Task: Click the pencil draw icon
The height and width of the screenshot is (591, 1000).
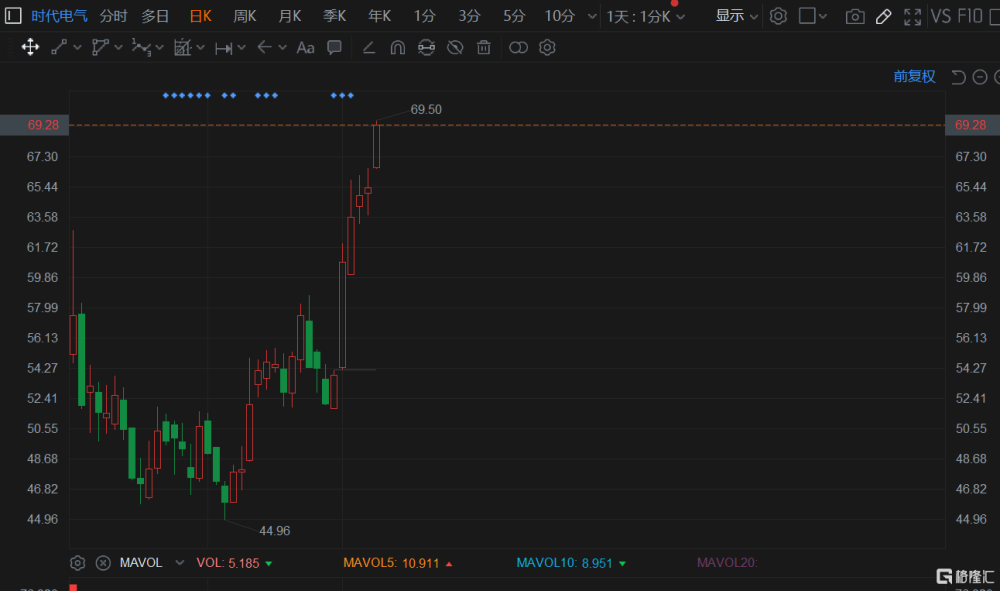Action: (x=883, y=17)
